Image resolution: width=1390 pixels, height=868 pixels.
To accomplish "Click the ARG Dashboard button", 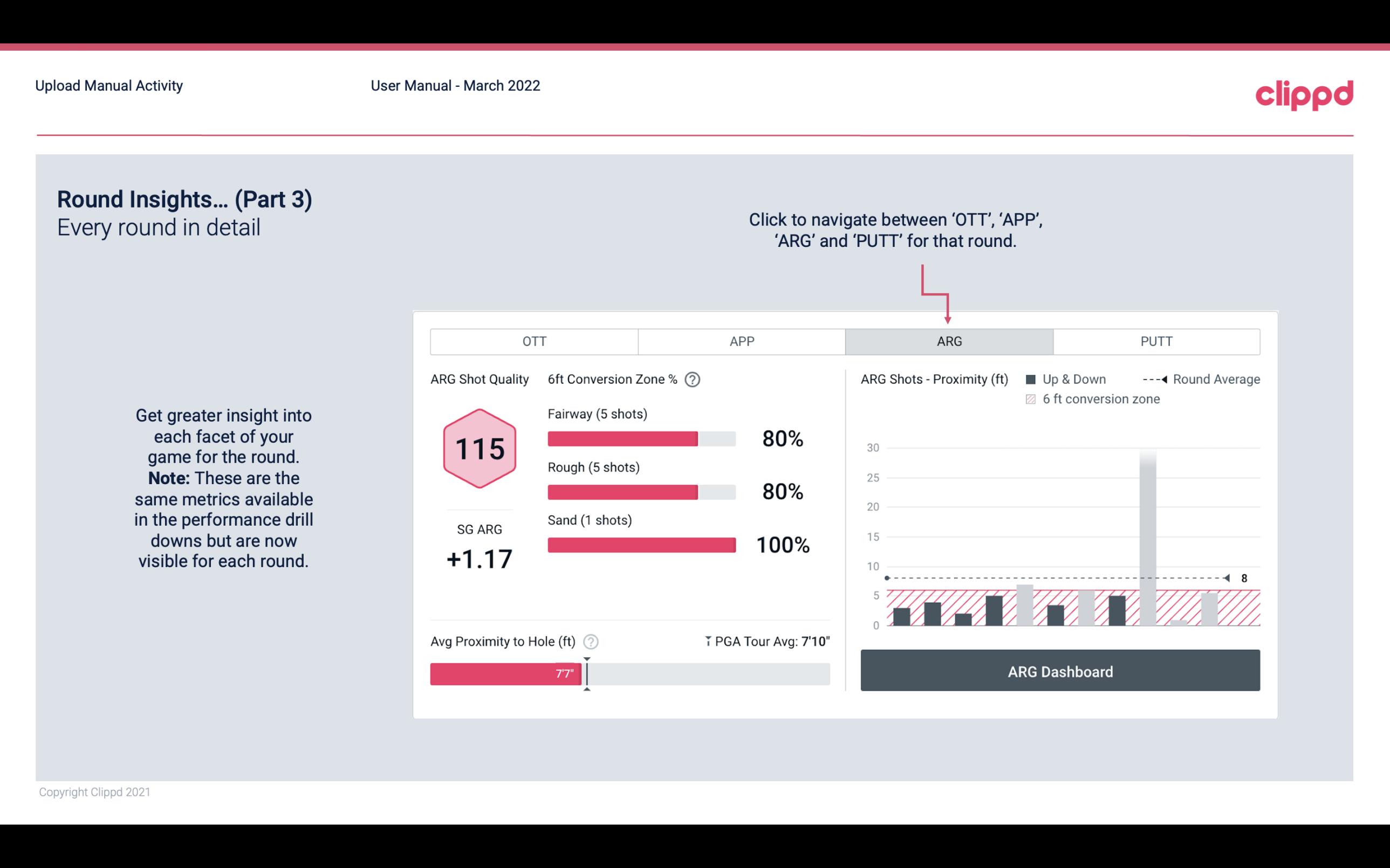I will (1059, 671).
